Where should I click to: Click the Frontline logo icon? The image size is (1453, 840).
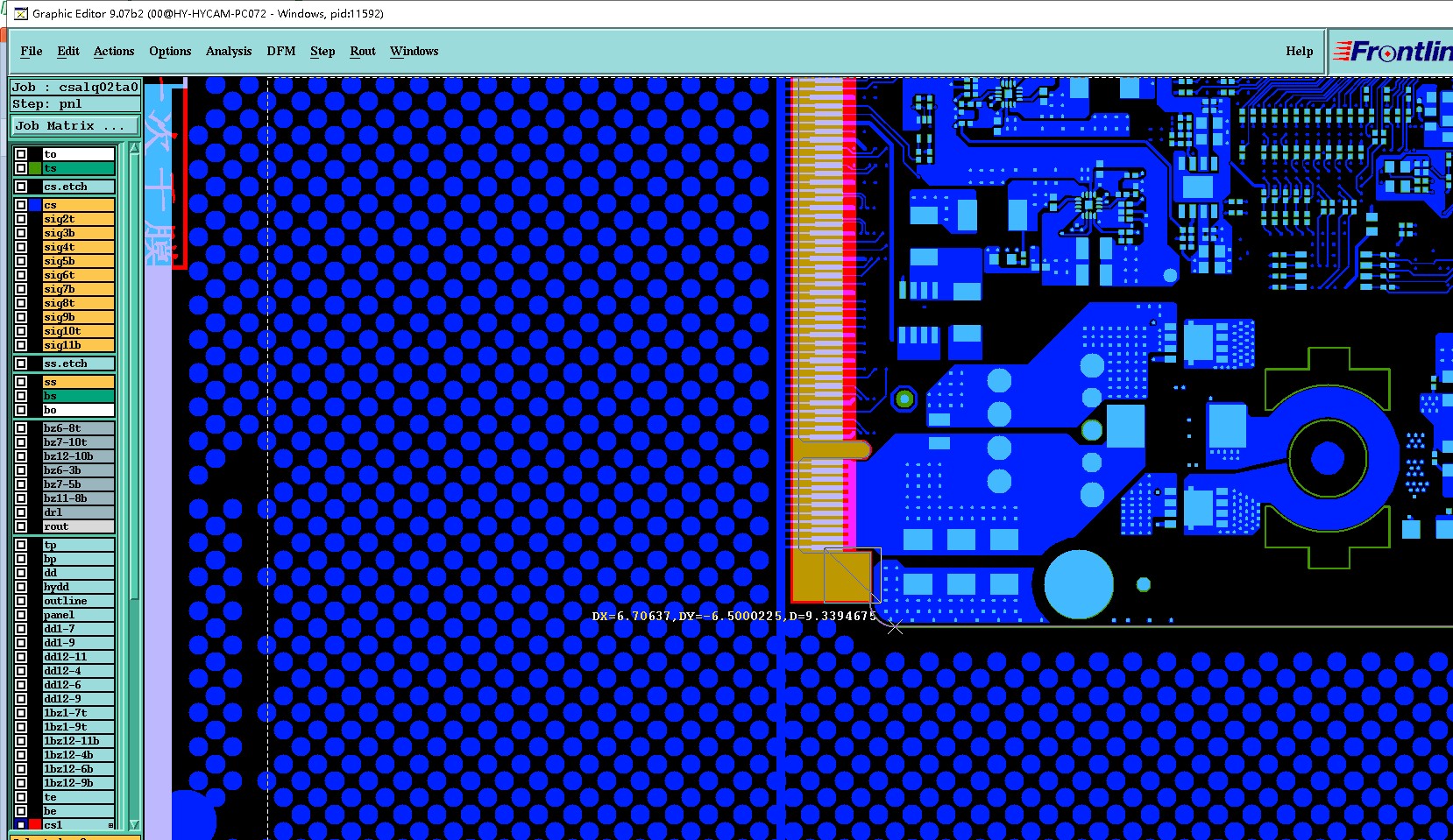[1393, 52]
